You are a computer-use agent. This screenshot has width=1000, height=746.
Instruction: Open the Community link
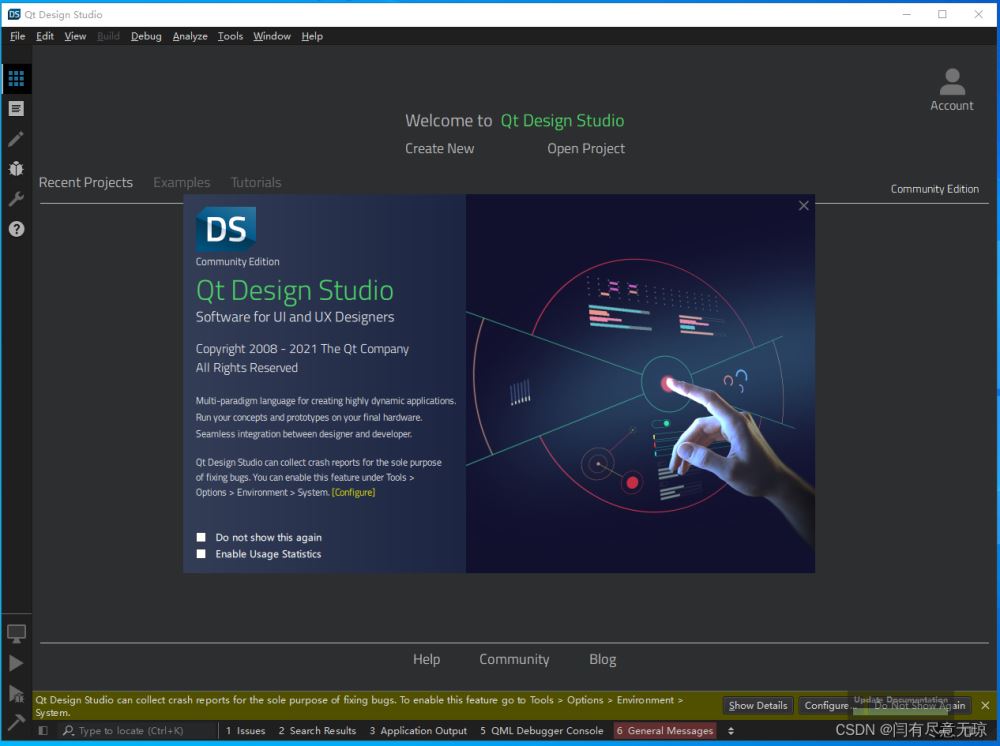tap(514, 659)
